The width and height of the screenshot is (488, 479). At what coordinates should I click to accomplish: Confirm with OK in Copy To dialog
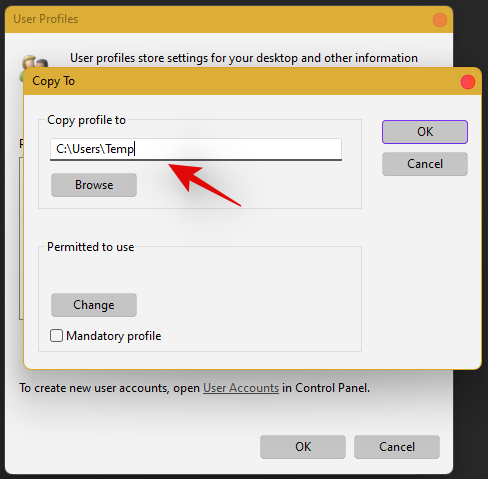[425, 132]
